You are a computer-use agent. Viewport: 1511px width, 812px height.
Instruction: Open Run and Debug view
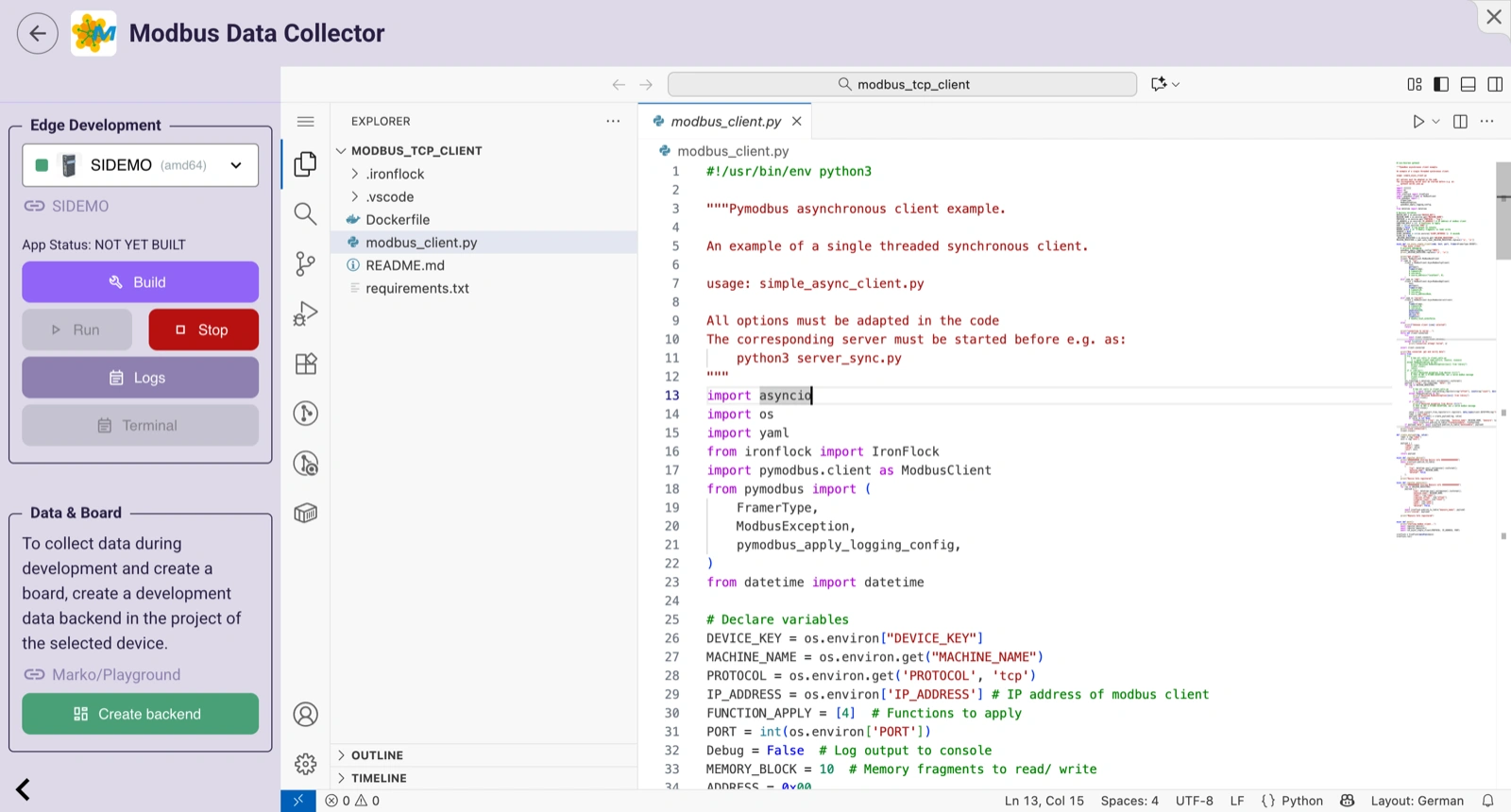click(305, 313)
